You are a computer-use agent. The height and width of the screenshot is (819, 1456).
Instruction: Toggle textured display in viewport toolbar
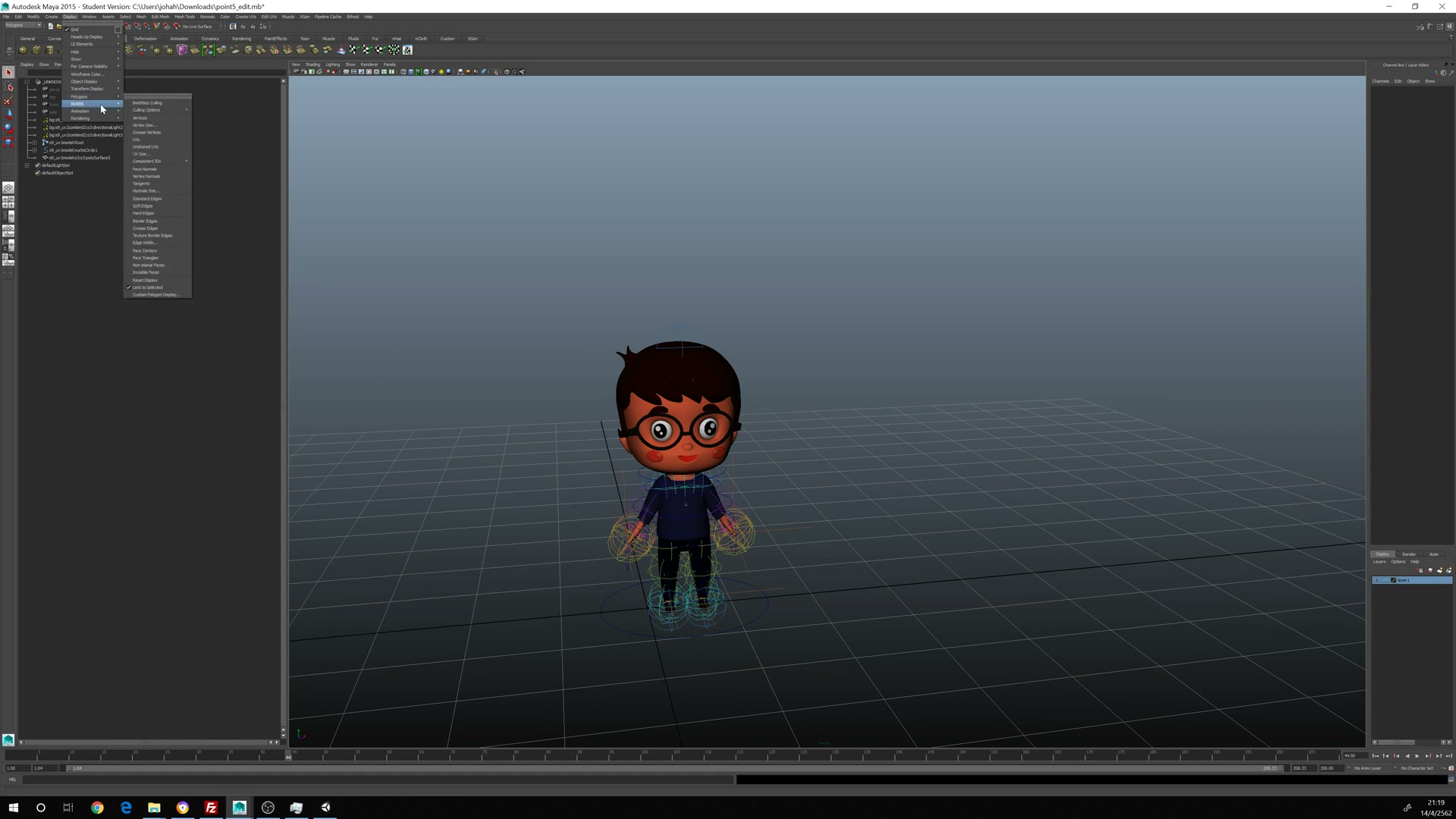pyautogui.click(x=433, y=72)
